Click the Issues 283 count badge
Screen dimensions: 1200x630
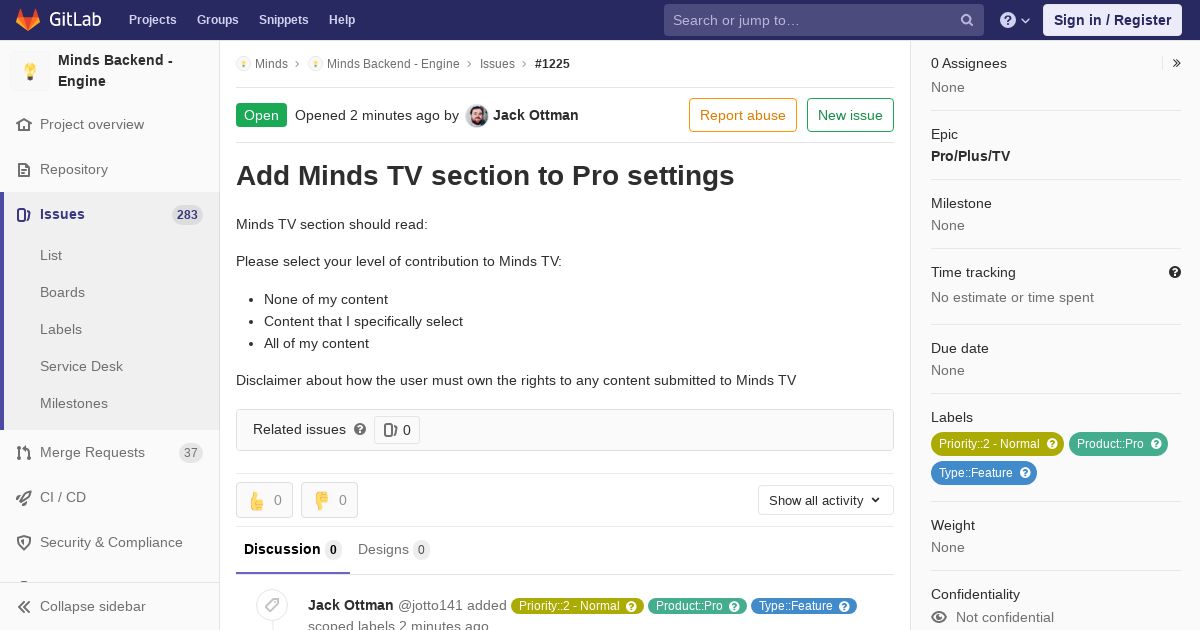pyautogui.click(x=187, y=215)
